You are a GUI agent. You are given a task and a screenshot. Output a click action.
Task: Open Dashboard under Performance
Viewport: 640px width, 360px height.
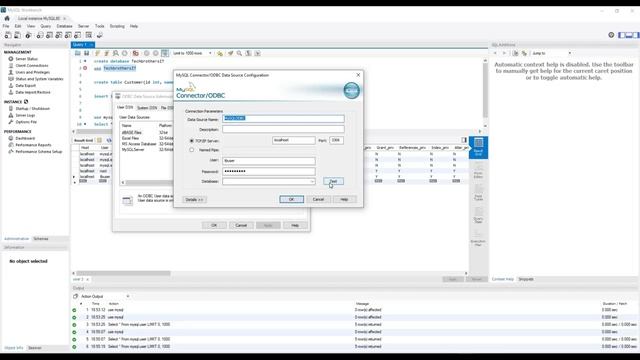(x=25, y=138)
